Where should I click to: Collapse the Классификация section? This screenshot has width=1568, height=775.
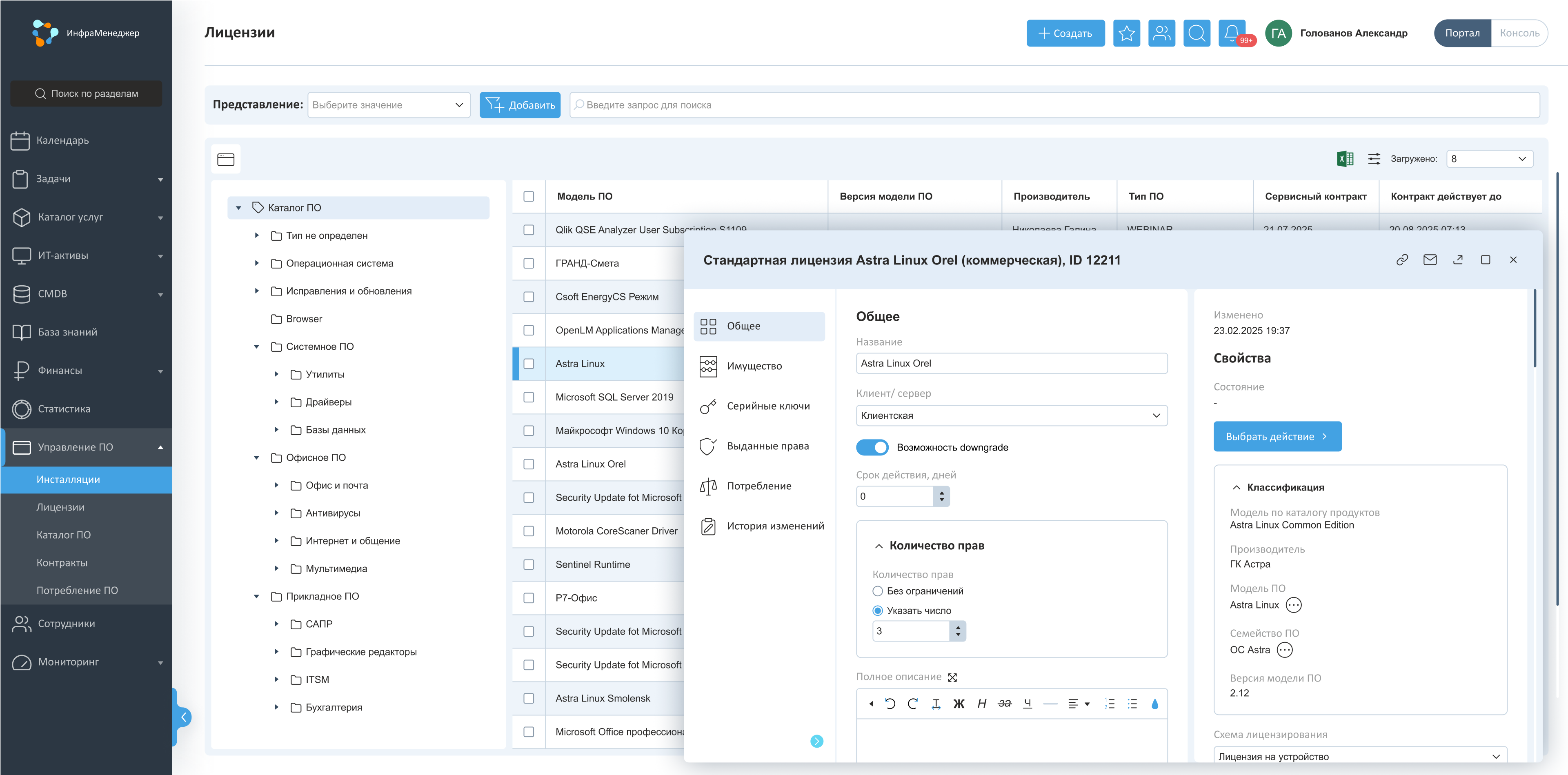pos(1236,487)
